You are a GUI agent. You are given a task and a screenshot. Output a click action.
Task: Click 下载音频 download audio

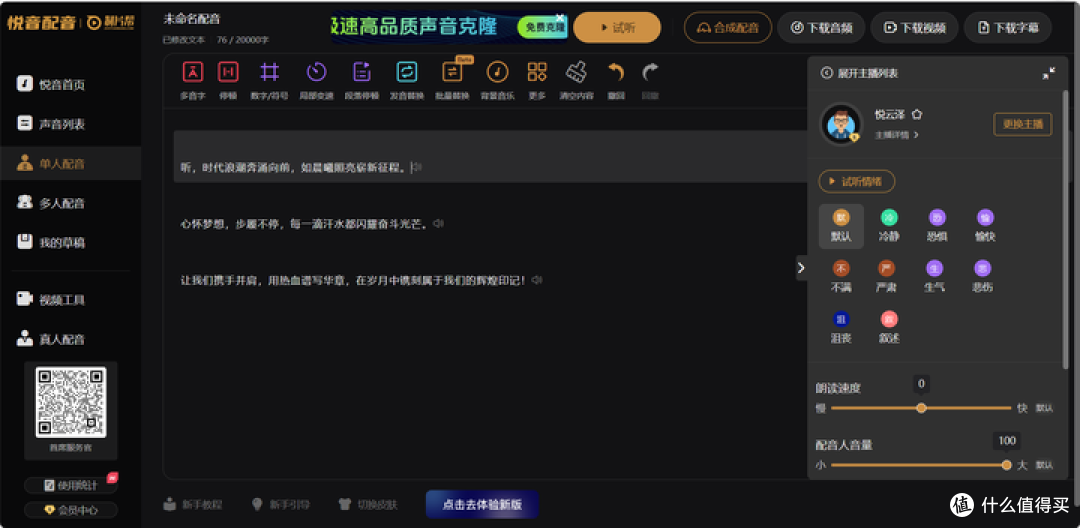(821, 28)
